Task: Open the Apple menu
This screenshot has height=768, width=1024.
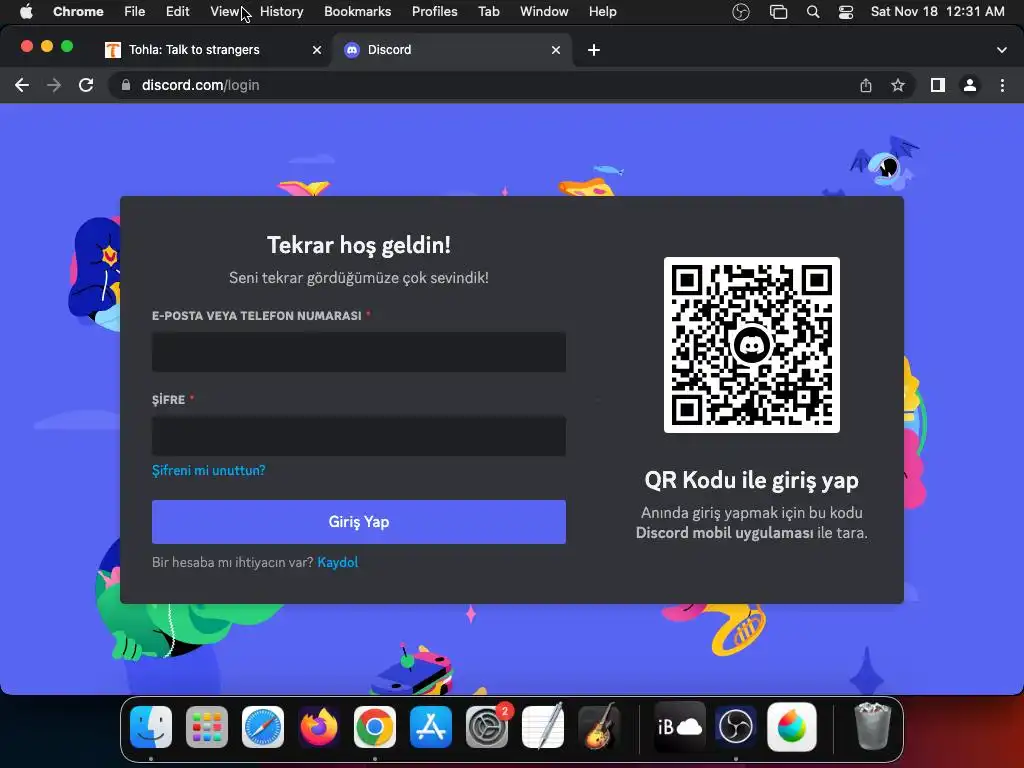Action: pos(26,11)
